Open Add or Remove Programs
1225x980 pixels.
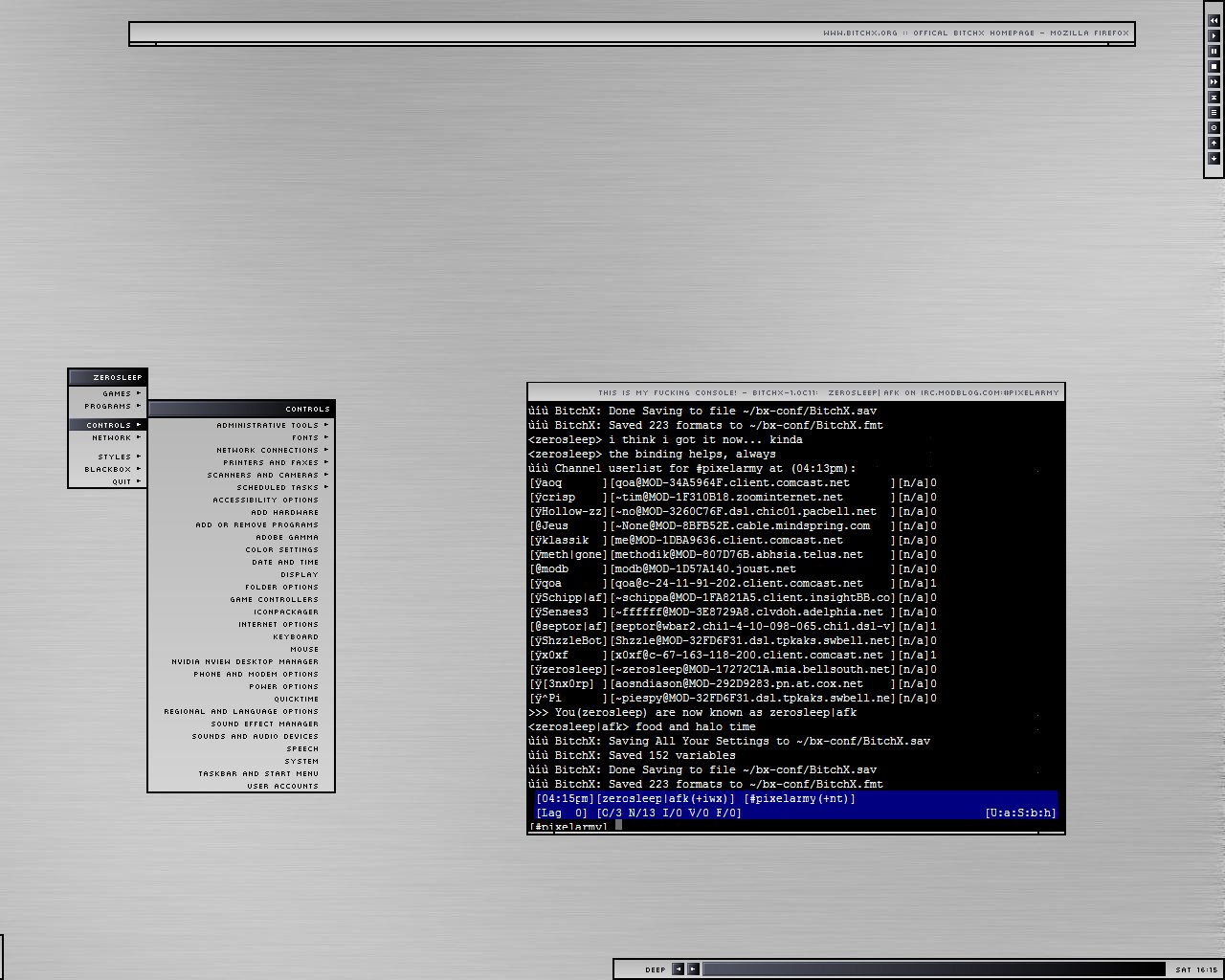click(240, 524)
